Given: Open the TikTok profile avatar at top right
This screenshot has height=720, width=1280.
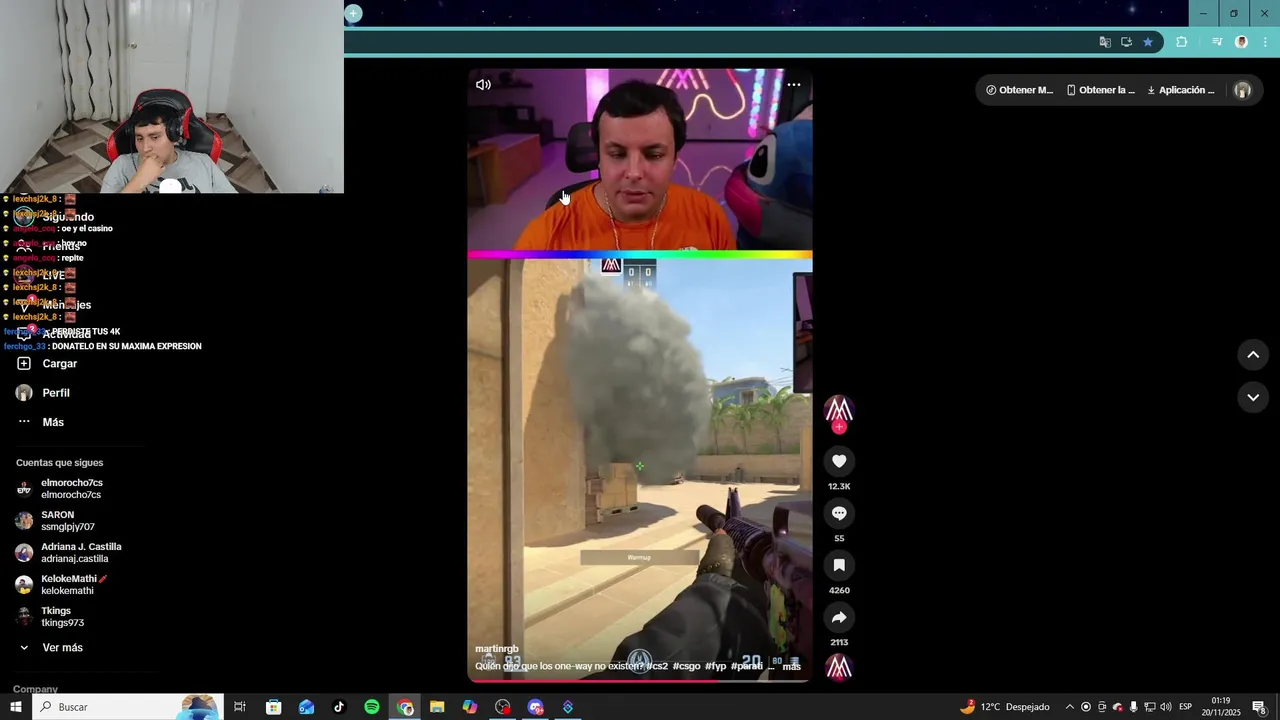Looking at the screenshot, I should [x=1242, y=90].
